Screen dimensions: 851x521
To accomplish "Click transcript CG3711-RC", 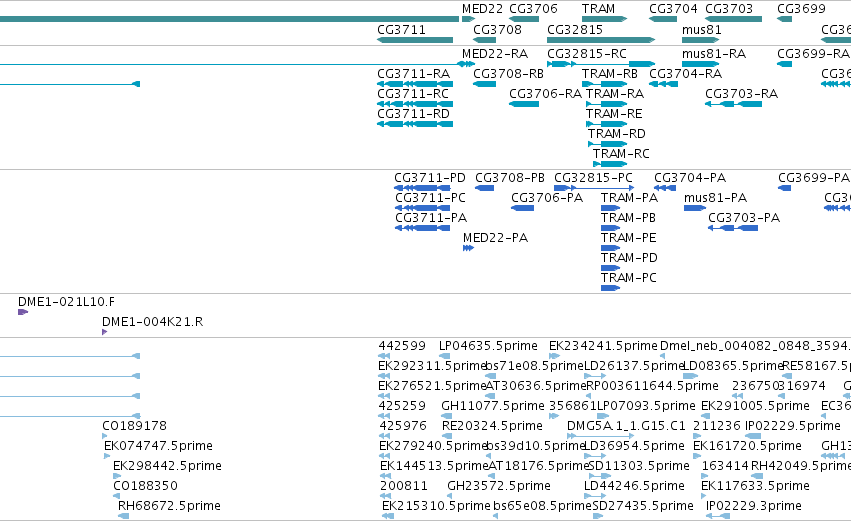I will tap(413, 94).
